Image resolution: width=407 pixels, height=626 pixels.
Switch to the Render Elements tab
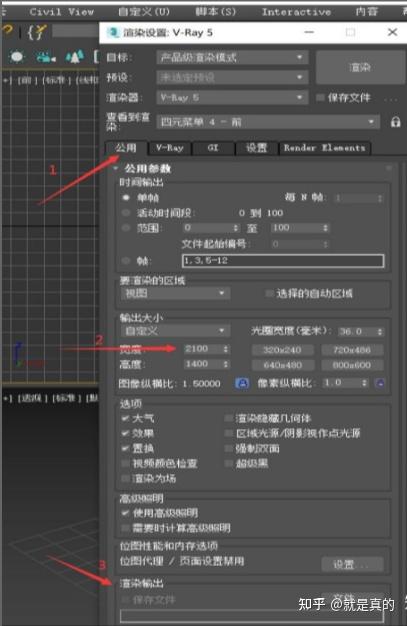pyautogui.click(x=325, y=148)
